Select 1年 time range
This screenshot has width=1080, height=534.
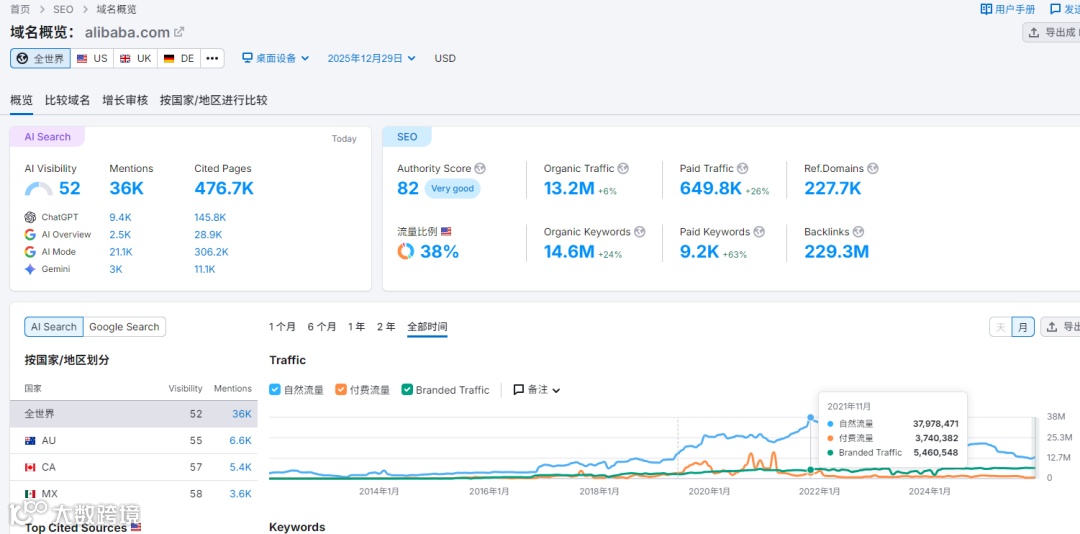356,327
